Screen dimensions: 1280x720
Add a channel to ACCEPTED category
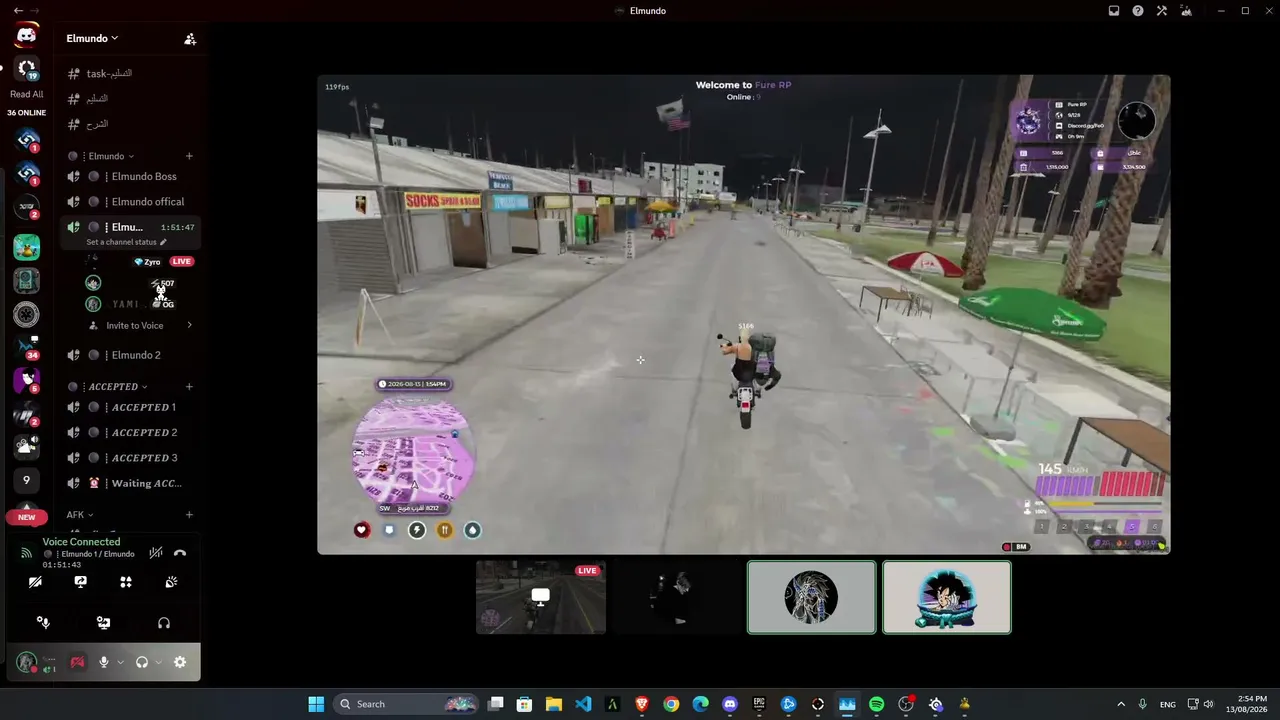tap(189, 387)
